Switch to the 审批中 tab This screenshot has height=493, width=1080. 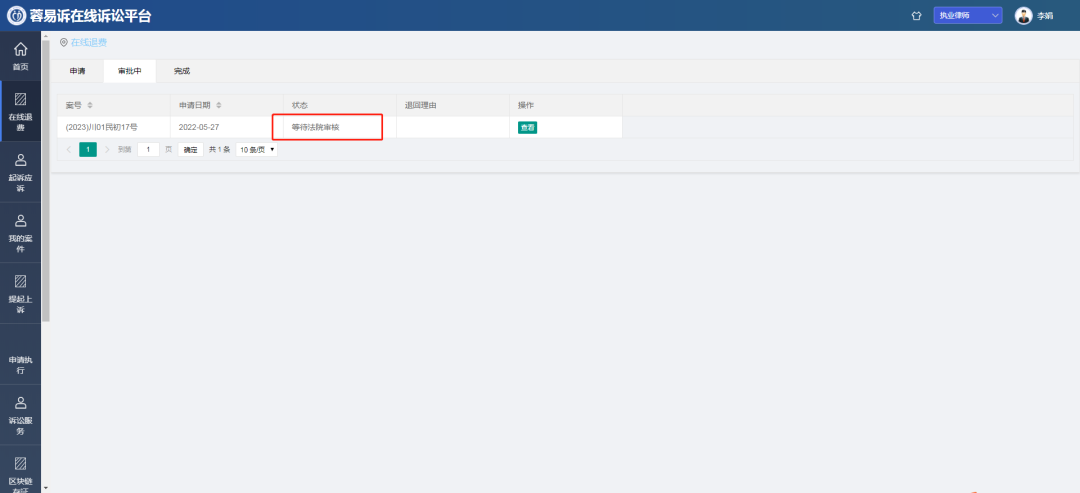pos(129,71)
